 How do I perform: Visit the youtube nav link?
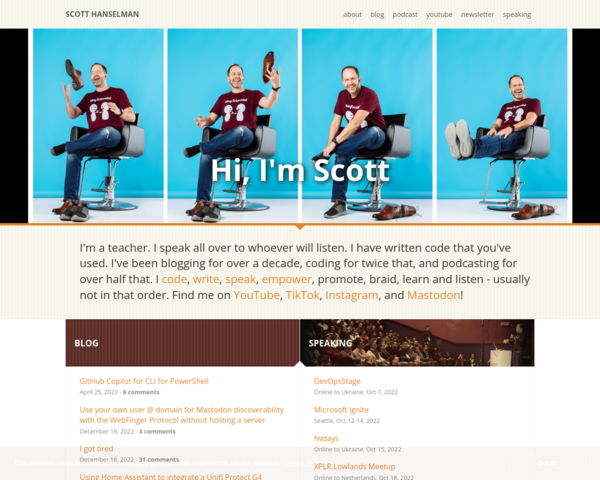pyautogui.click(x=439, y=15)
